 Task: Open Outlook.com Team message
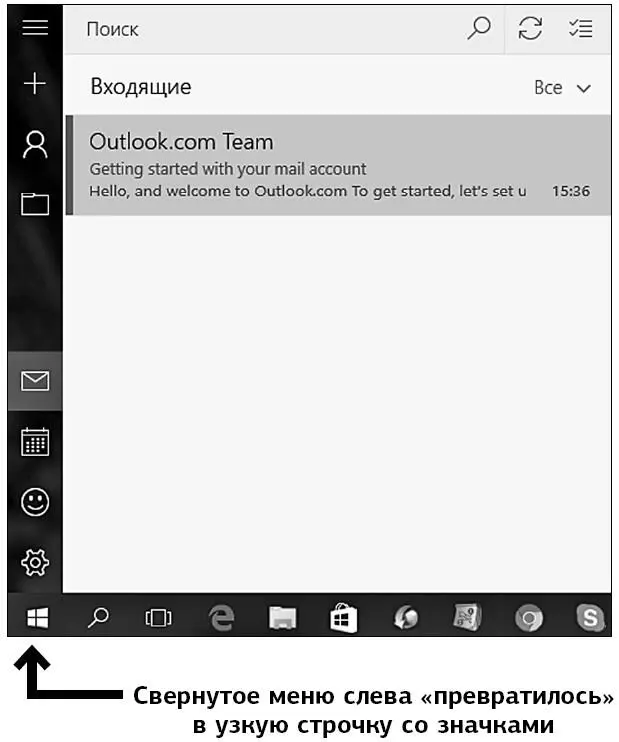click(x=338, y=165)
